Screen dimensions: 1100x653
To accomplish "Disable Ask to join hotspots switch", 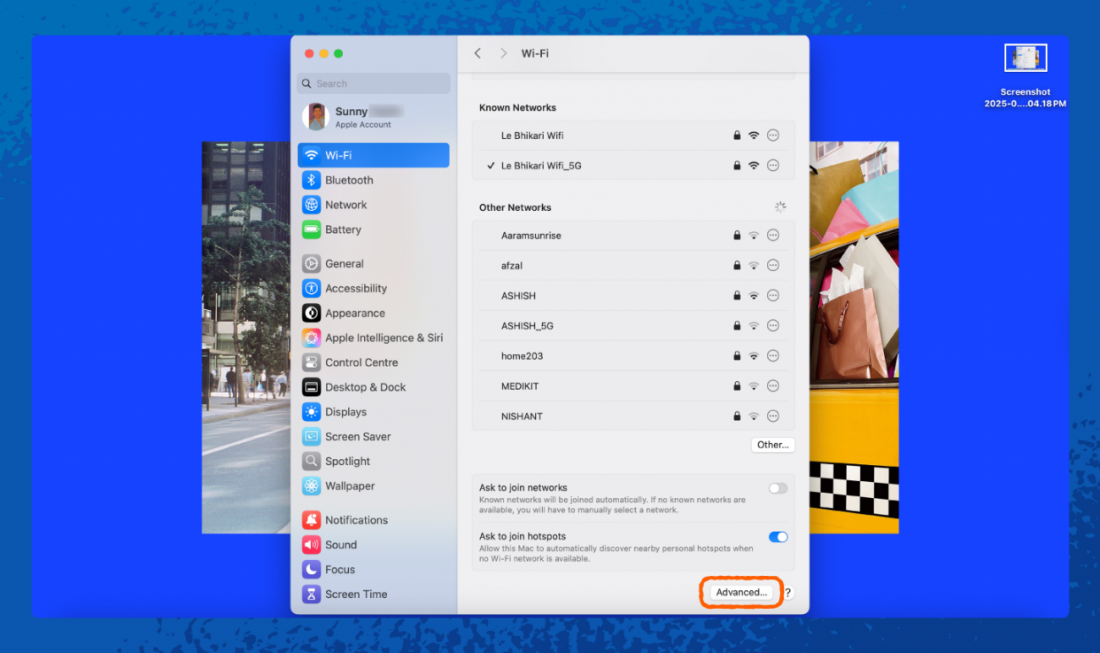I will 778,537.
